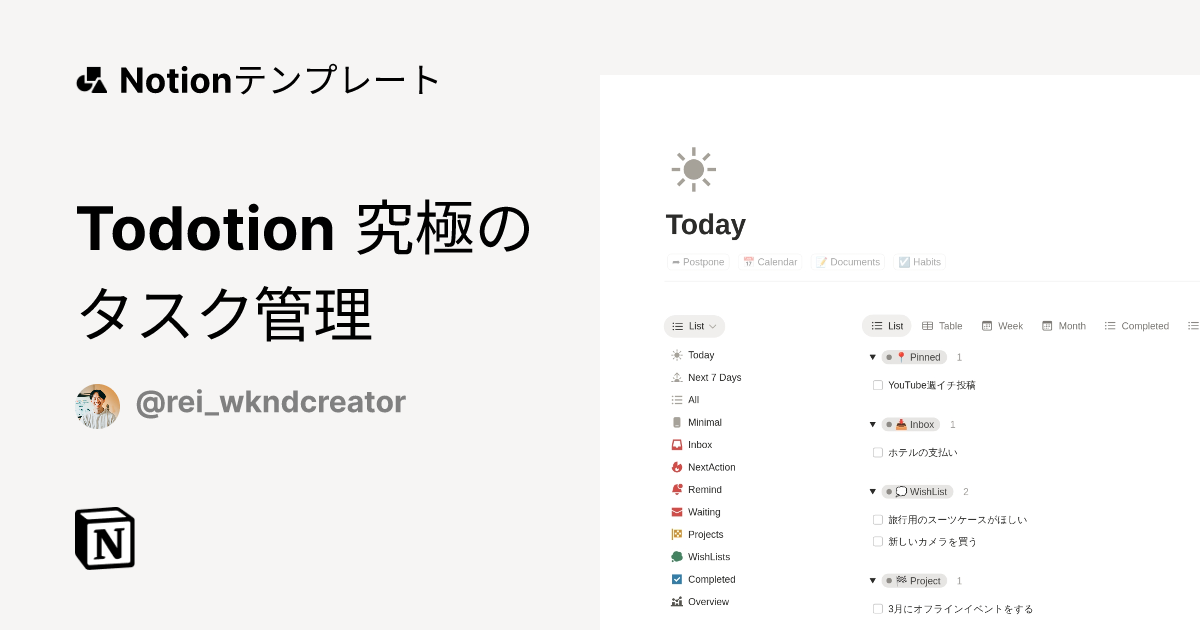The image size is (1200, 630).
Task: Click the WishLists cloud icon
Action: coord(677,557)
